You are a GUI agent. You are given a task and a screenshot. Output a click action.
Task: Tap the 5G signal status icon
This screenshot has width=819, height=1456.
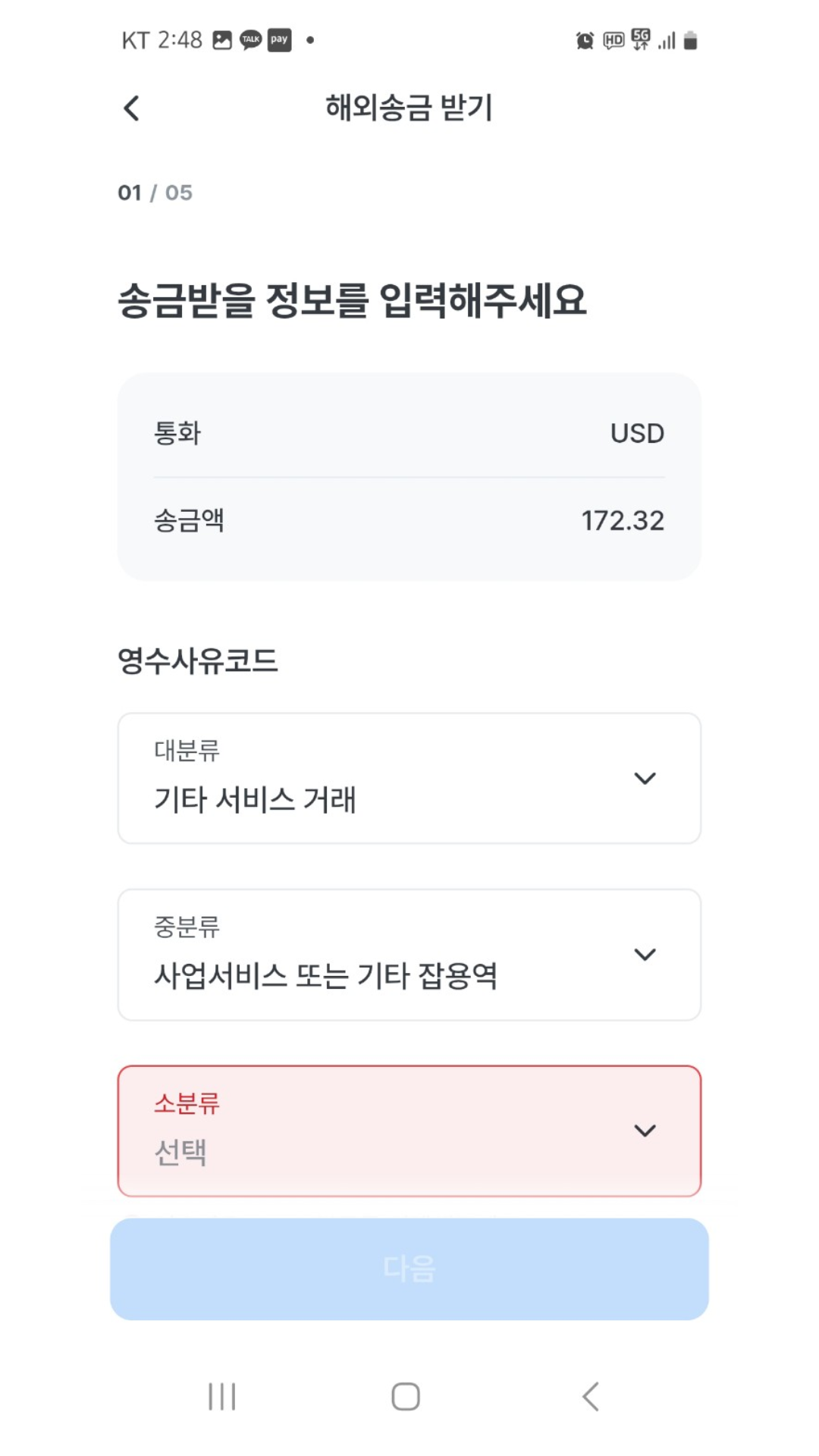pos(641,39)
